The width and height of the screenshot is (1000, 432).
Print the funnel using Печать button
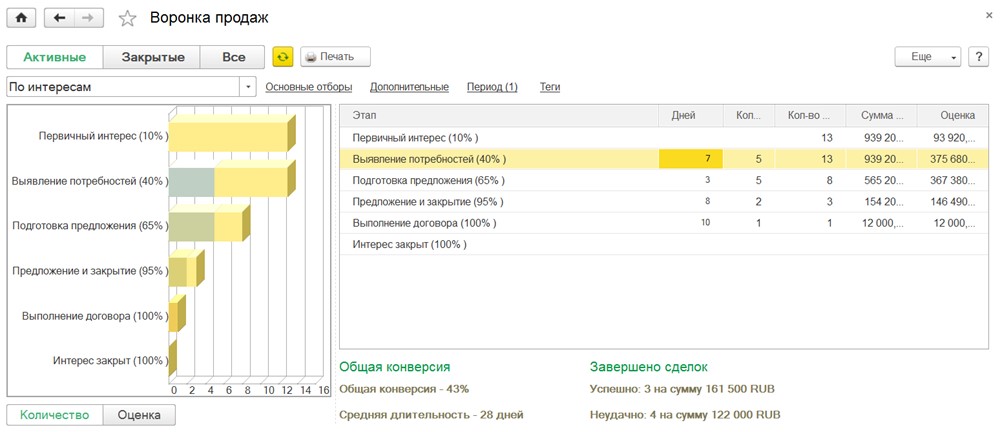pyautogui.click(x=335, y=57)
